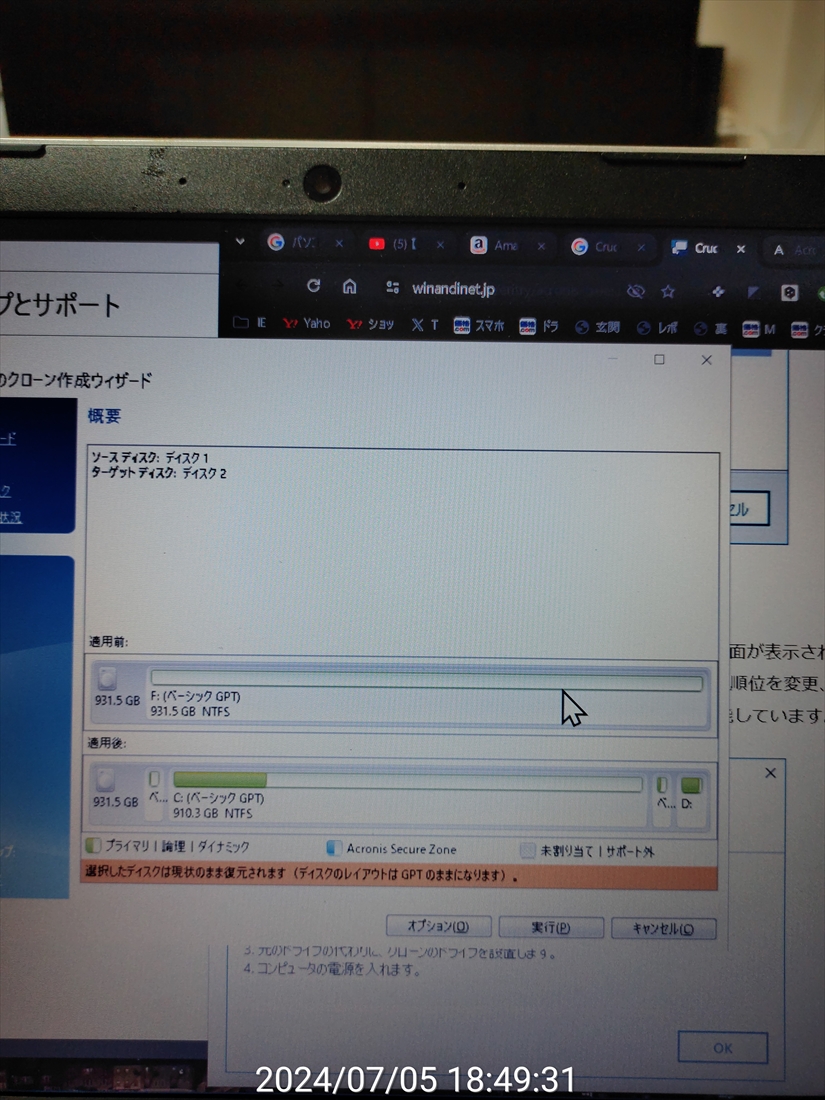Click the キャンセル(C) button
This screenshot has width=825, height=1100.
664,928
